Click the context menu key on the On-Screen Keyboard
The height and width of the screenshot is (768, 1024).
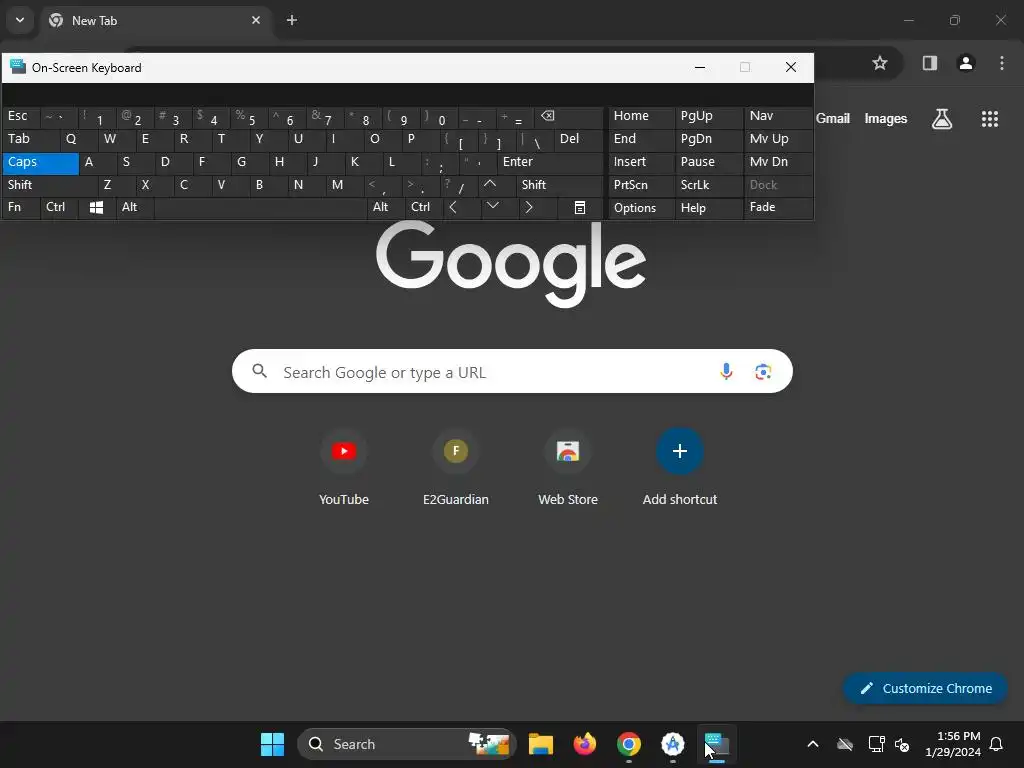(x=579, y=208)
